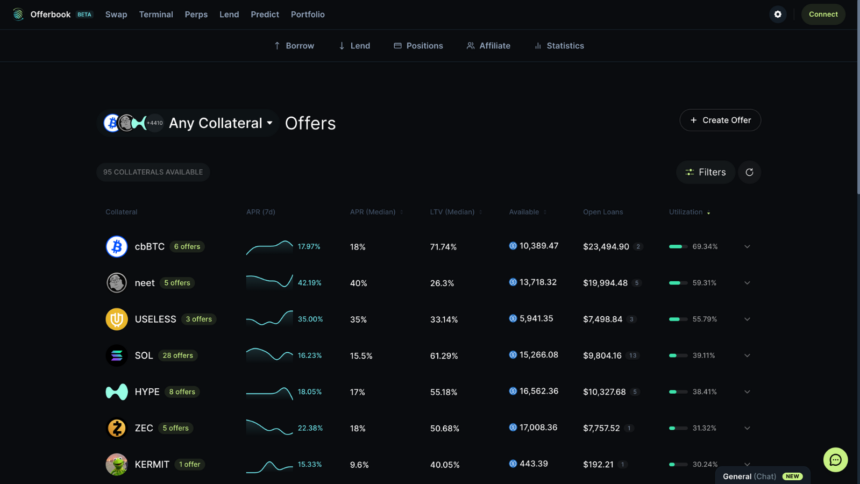
Task: Click the SOL APR sparkline chart
Action: (269, 355)
